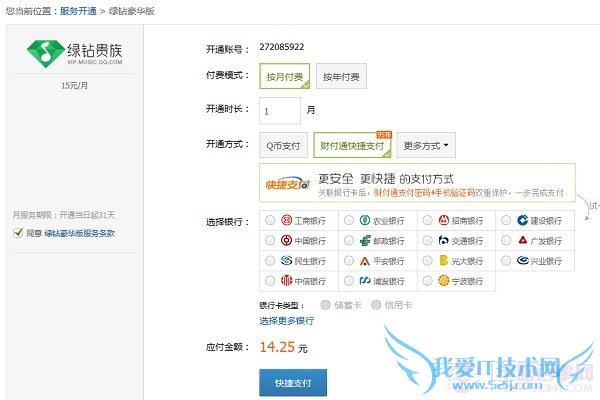Image resolution: width=600 pixels, height=400 pixels.
Task: Click the 招商银行 bank logo icon
Action: pos(443,220)
